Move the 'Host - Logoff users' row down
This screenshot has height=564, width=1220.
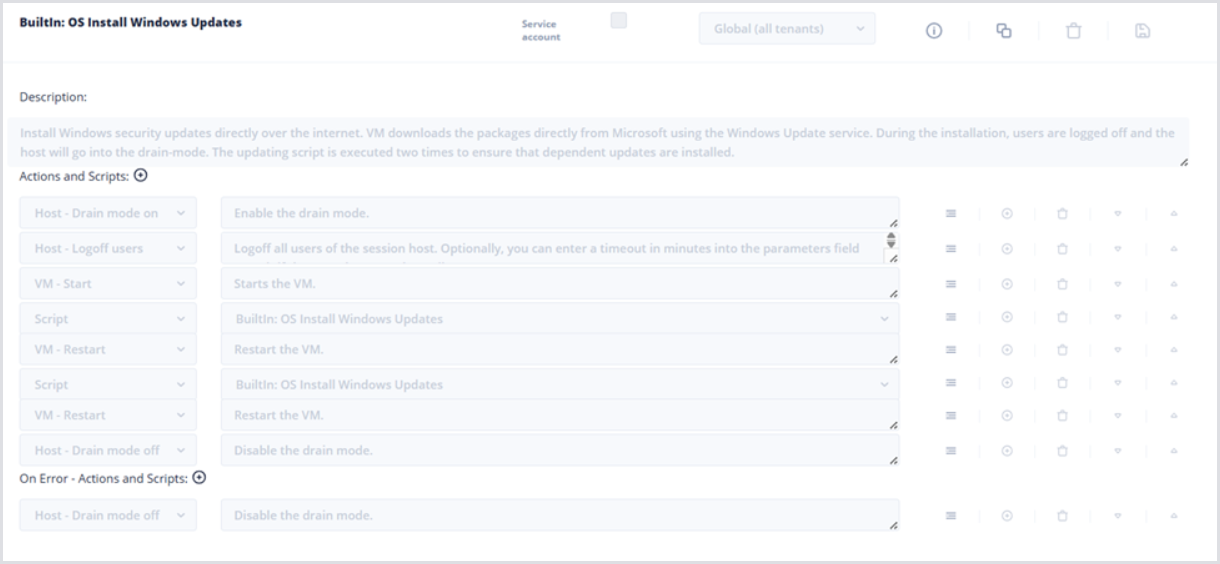pos(1118,249)
